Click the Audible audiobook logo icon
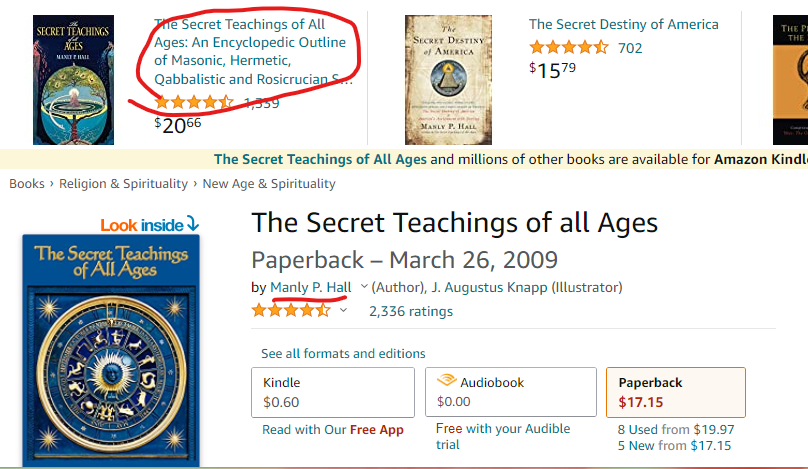Image resolution: width=808 pixels, height=469 pixels. tap(446, 381)
